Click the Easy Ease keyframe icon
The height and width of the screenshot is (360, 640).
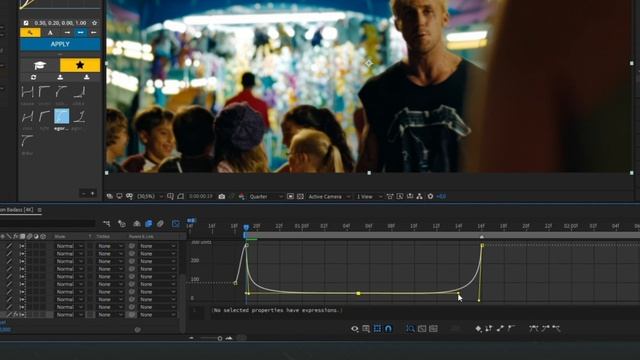point(533,329)
